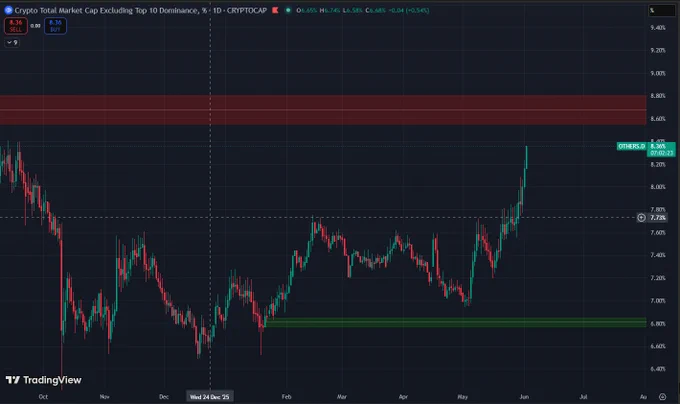The image size is (680, 404).
Task: Click the 7.00% price scale label
Action: click(x=658, y=300)
